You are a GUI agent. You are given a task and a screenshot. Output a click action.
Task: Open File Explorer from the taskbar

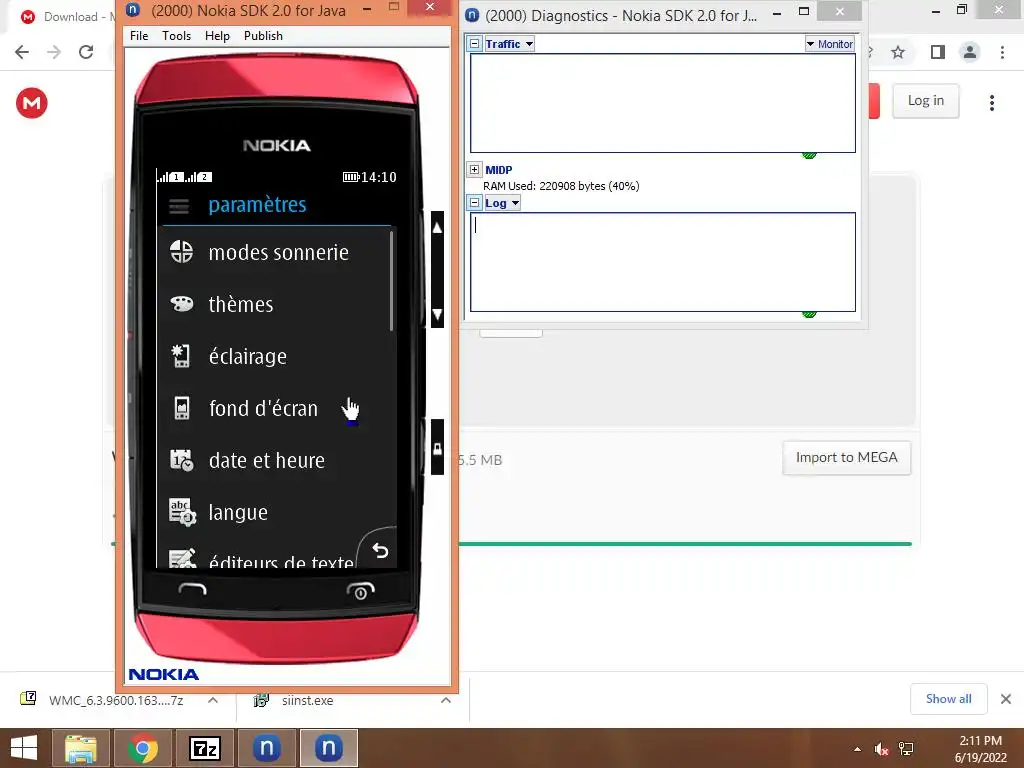[80, 748]
